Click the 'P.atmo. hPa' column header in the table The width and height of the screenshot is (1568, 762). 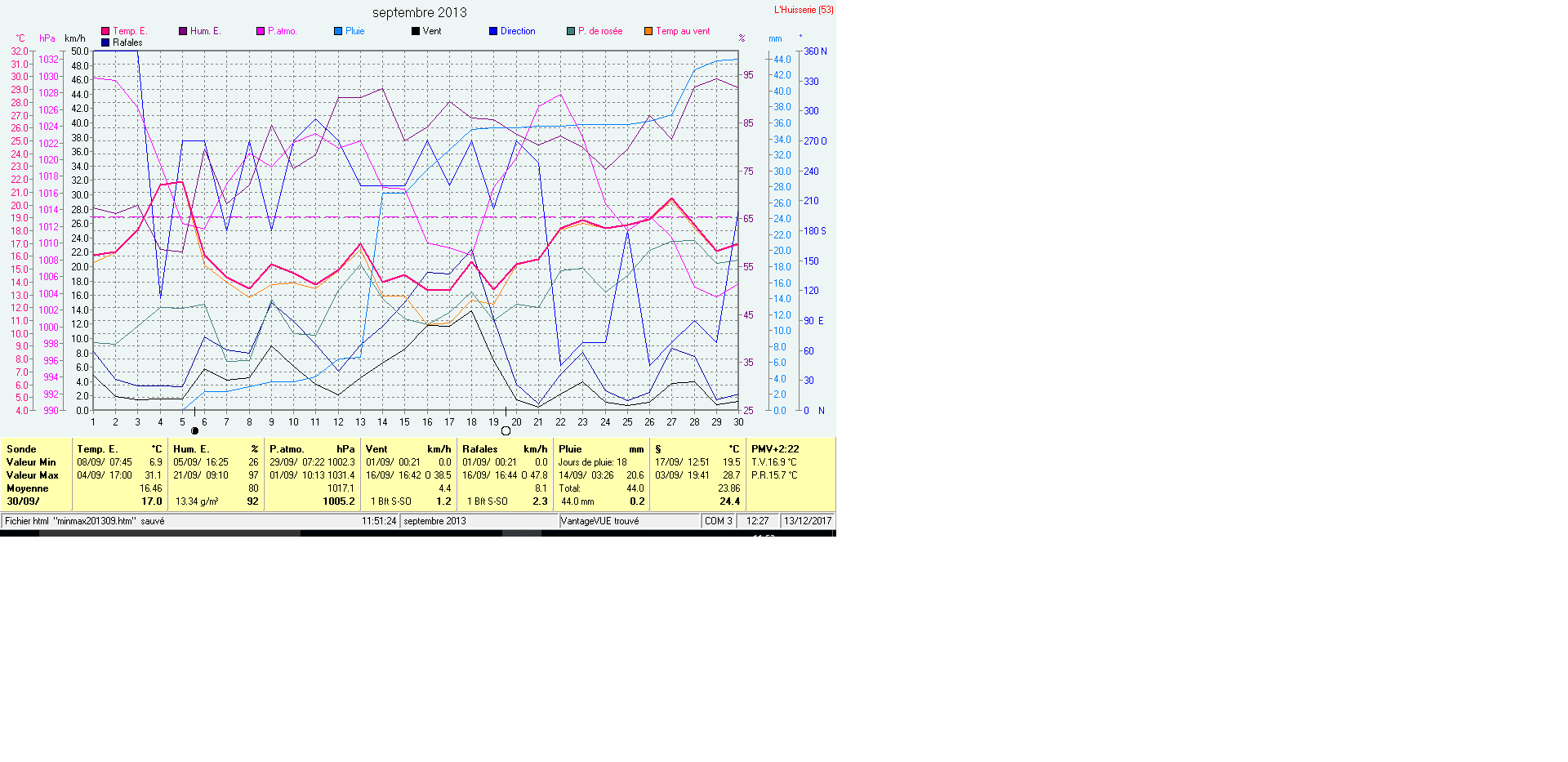pos(312,449)
